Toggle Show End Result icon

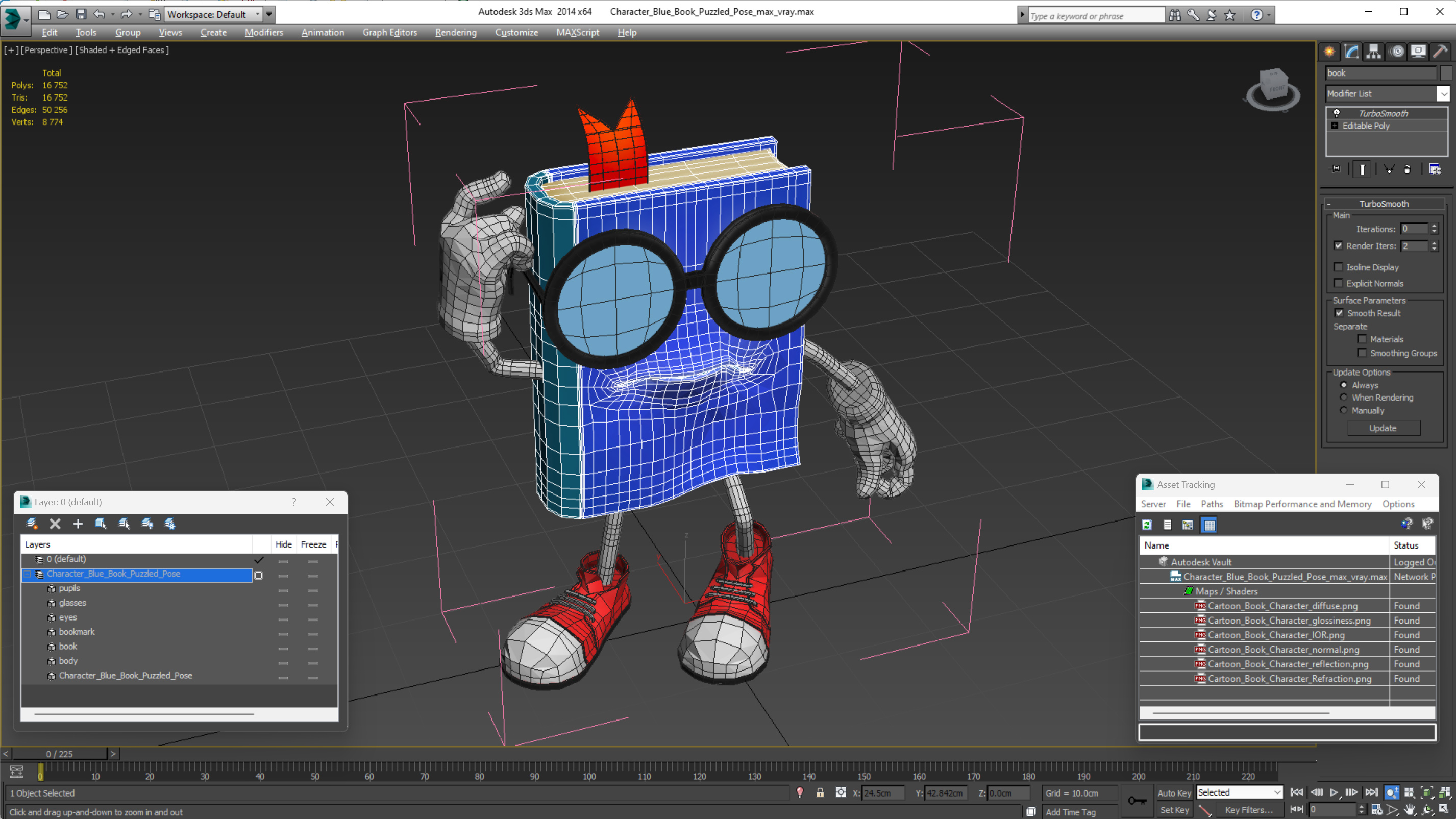[x=1362, y=169]
